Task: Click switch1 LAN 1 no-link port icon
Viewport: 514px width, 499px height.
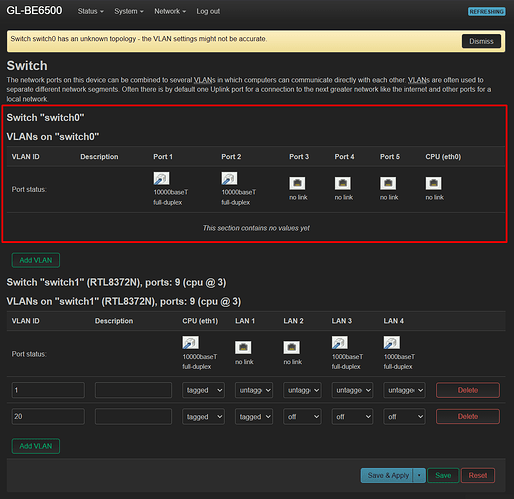Action: click(243, 348)
